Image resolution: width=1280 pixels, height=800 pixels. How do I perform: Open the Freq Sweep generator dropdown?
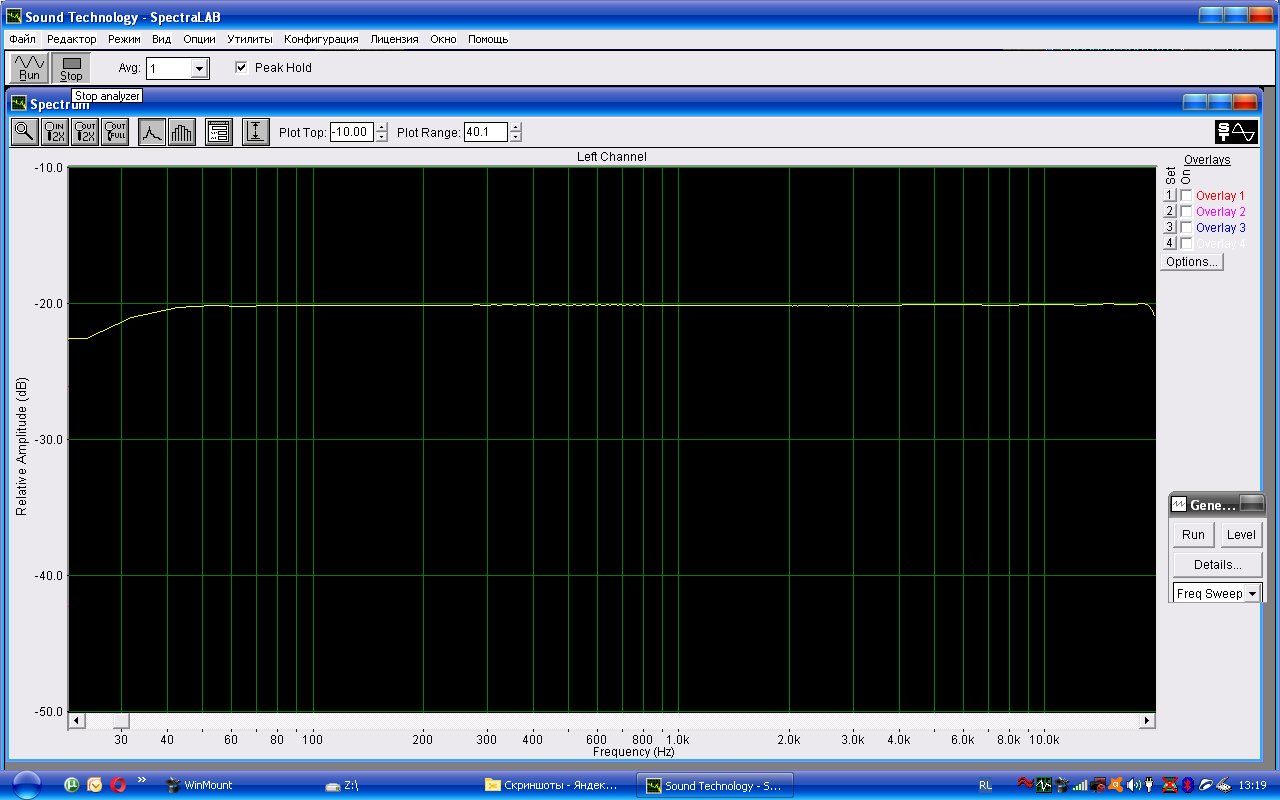point(1252,594)
